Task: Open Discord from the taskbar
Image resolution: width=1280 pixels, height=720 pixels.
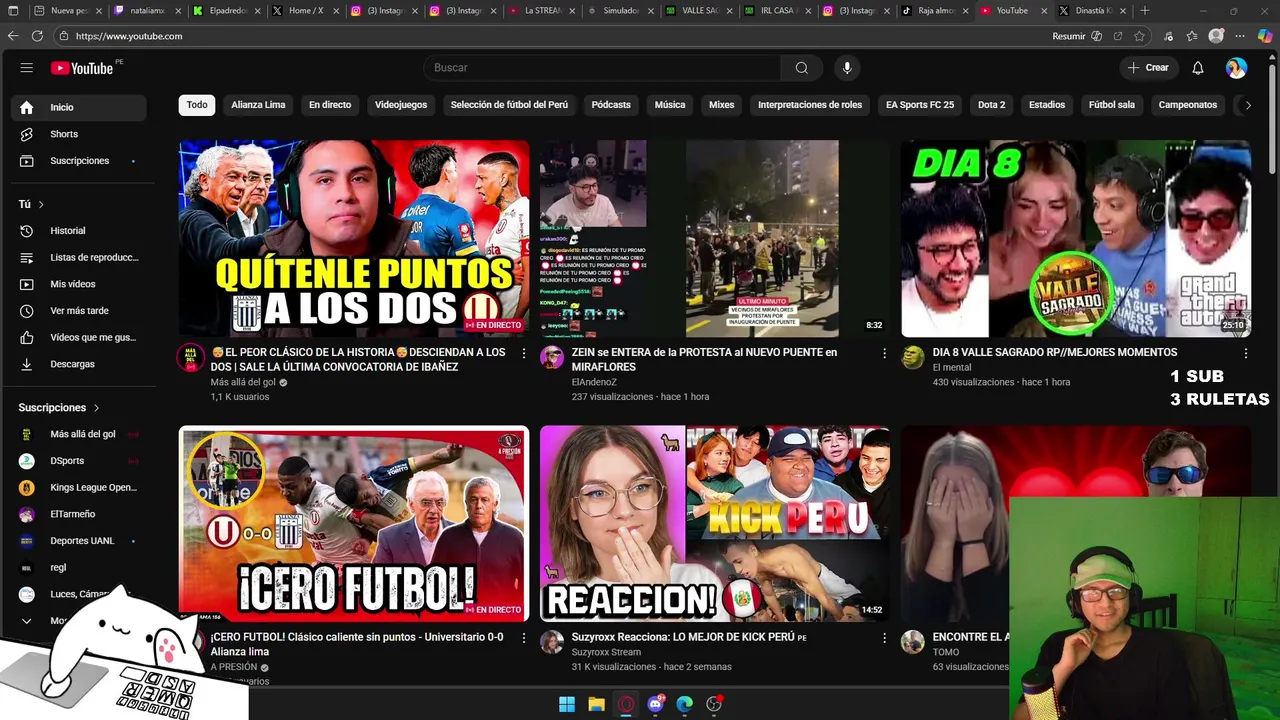Action: pyautogui.click(x=655, y=704)
